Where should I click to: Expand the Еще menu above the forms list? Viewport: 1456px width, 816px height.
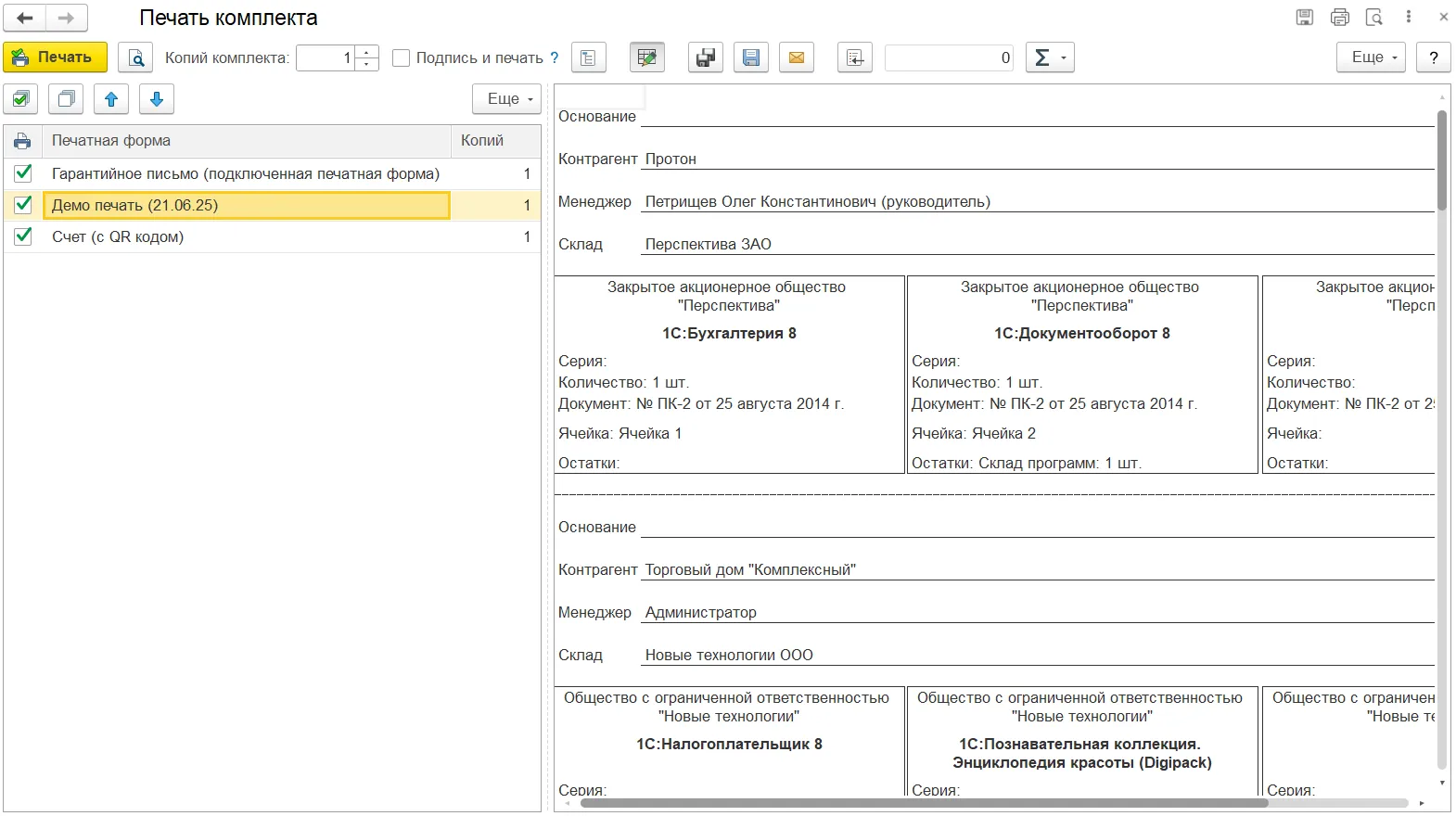pos(506,99)
